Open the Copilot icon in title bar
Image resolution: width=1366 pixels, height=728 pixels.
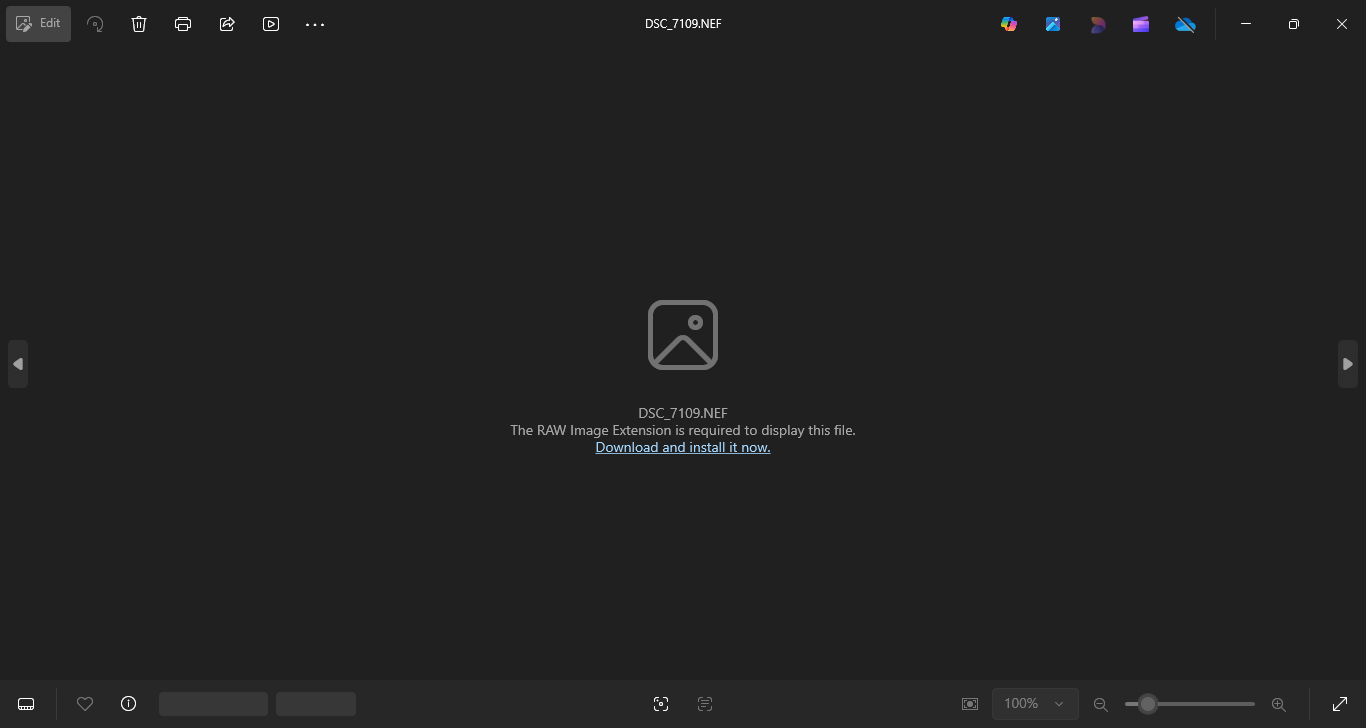pyautogui.click(x=1009, y=24)
